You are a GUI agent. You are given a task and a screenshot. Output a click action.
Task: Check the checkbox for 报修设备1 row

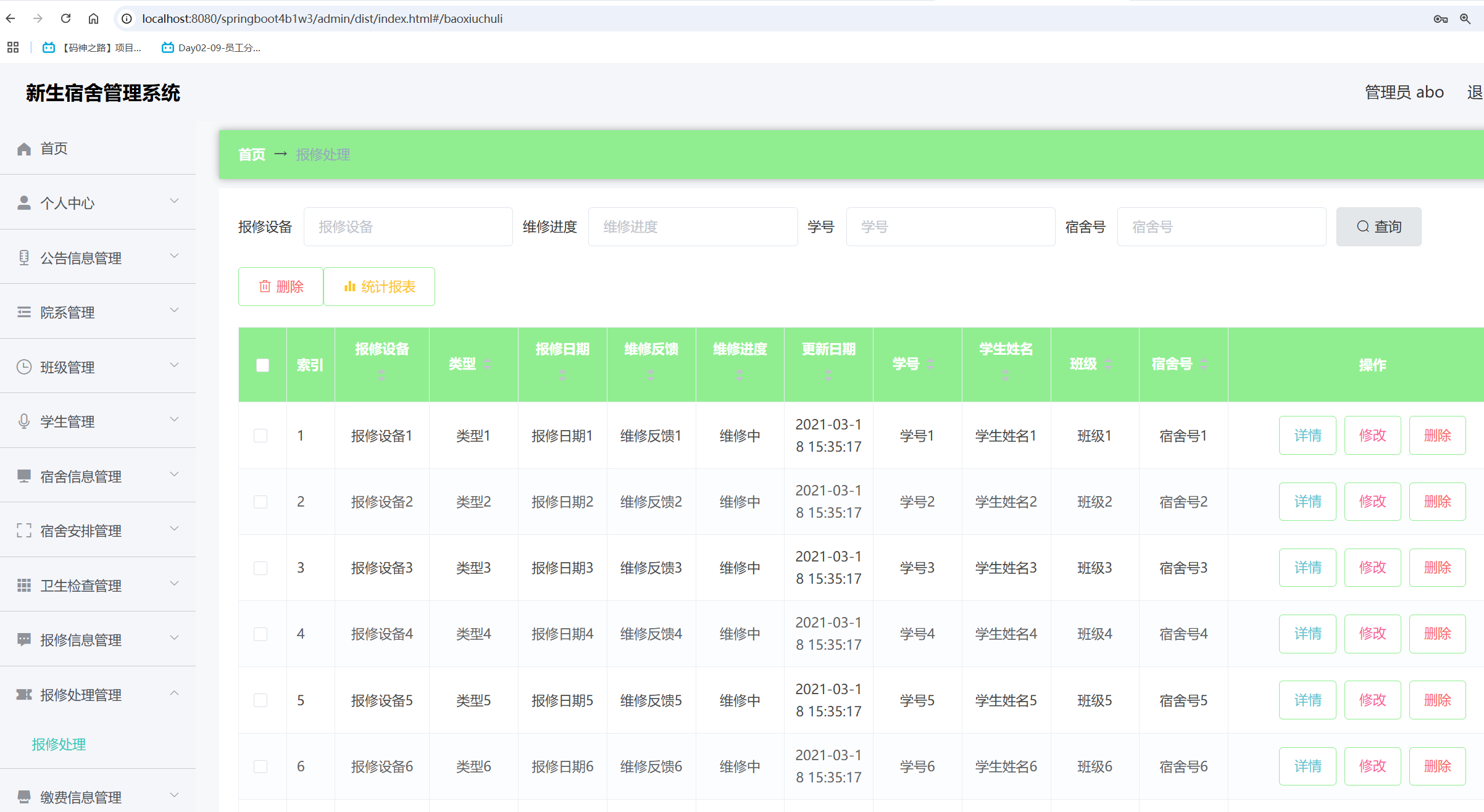click(261, 435)
